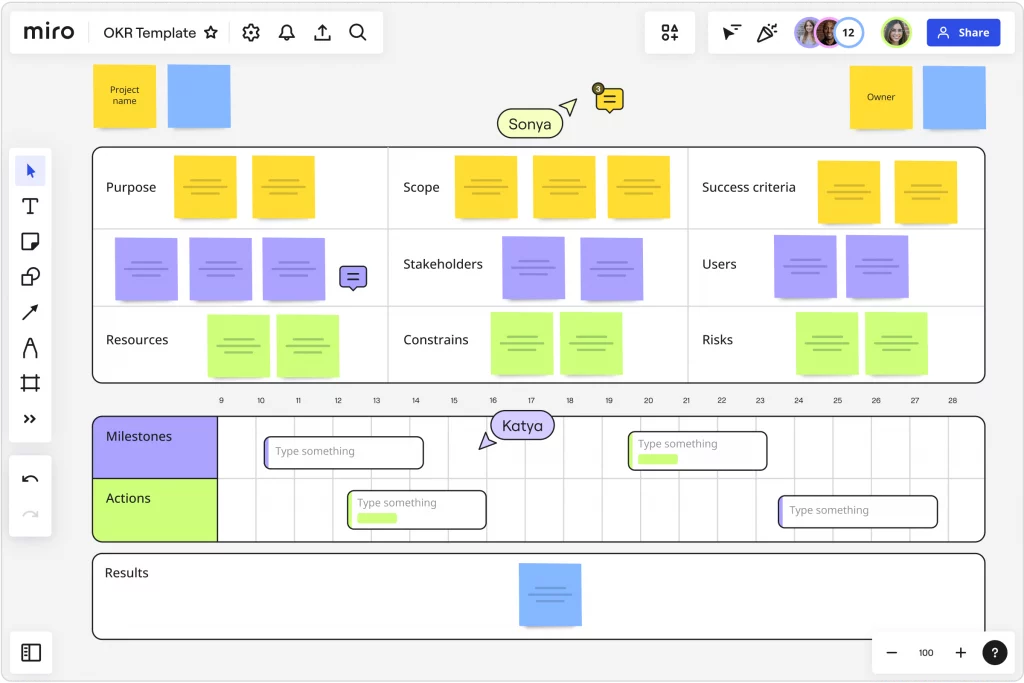This screenshot has height=683, width=1024.
Task: Click the zoom in plus button
Action: (x=960, y=653)
